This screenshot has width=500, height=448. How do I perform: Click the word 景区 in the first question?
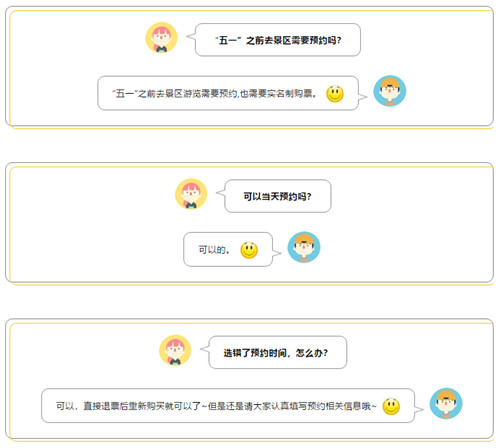click(x=282, y=41)
